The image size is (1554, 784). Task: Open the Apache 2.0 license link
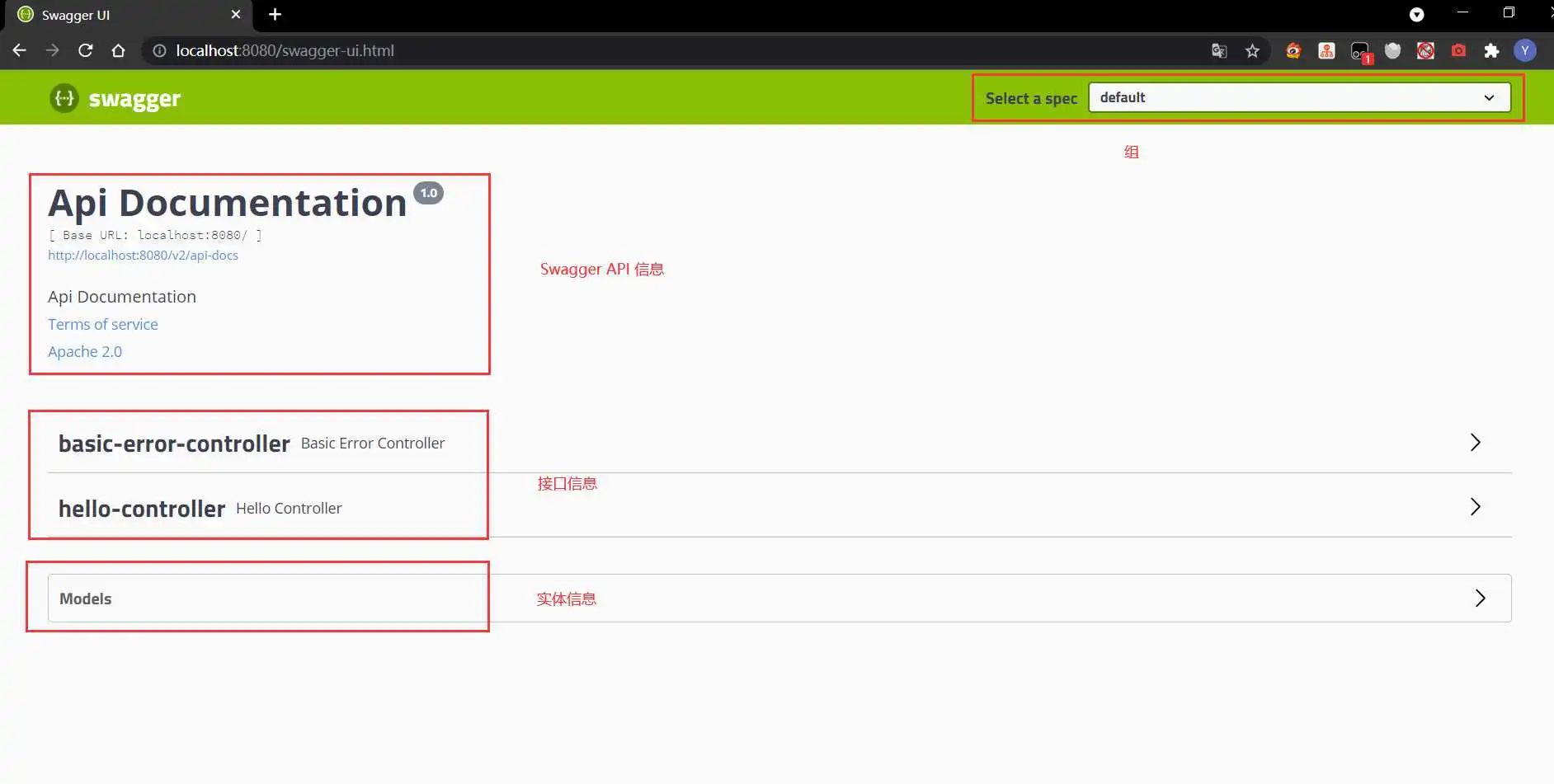coord(85,352)
